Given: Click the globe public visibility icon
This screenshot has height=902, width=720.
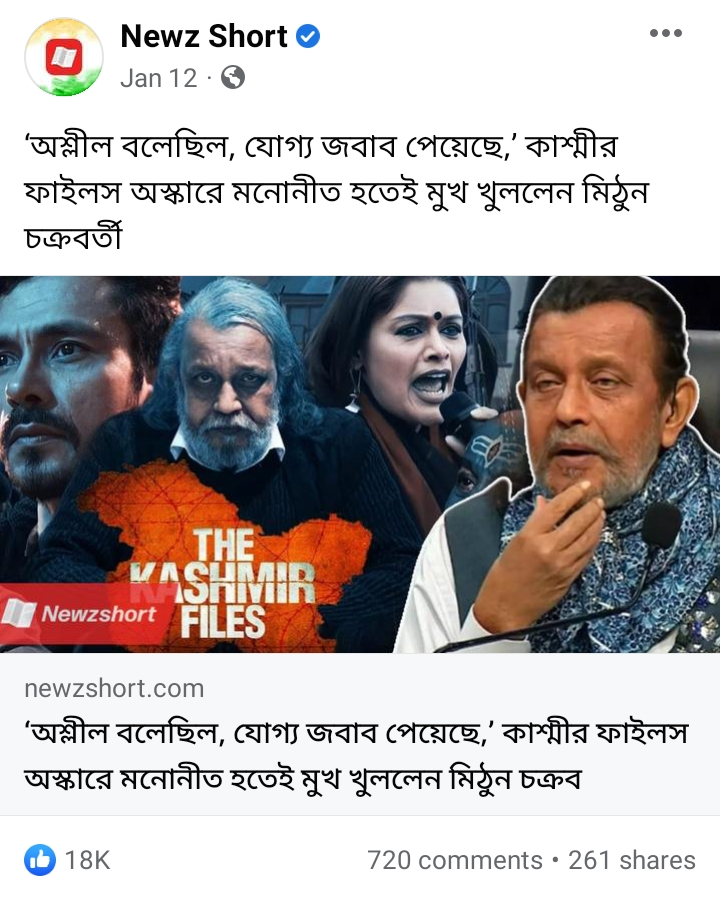Looking at the screenshot, I should 232,77.
